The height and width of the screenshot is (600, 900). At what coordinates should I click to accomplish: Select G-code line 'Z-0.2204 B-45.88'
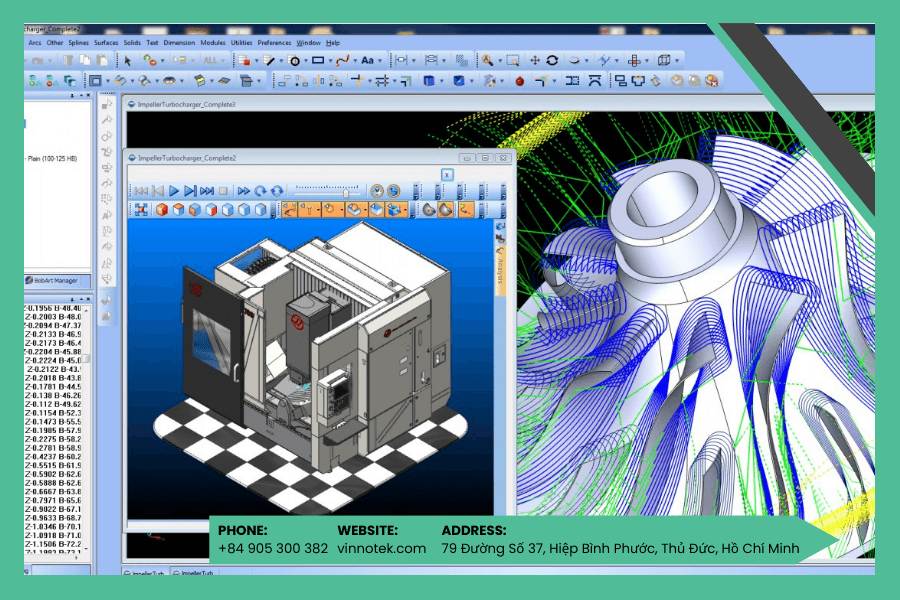53,351
